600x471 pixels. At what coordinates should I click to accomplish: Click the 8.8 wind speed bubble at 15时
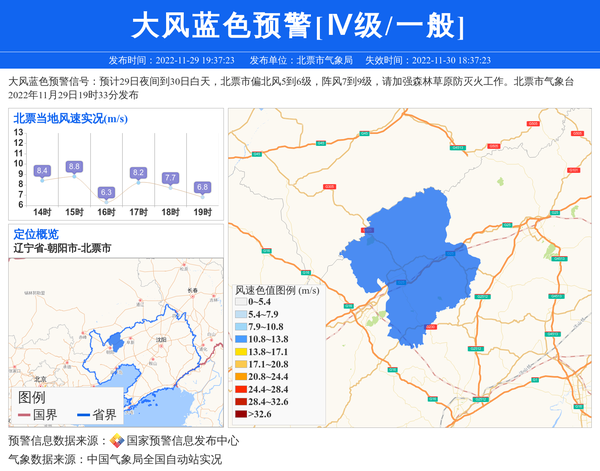coord(74,166)
